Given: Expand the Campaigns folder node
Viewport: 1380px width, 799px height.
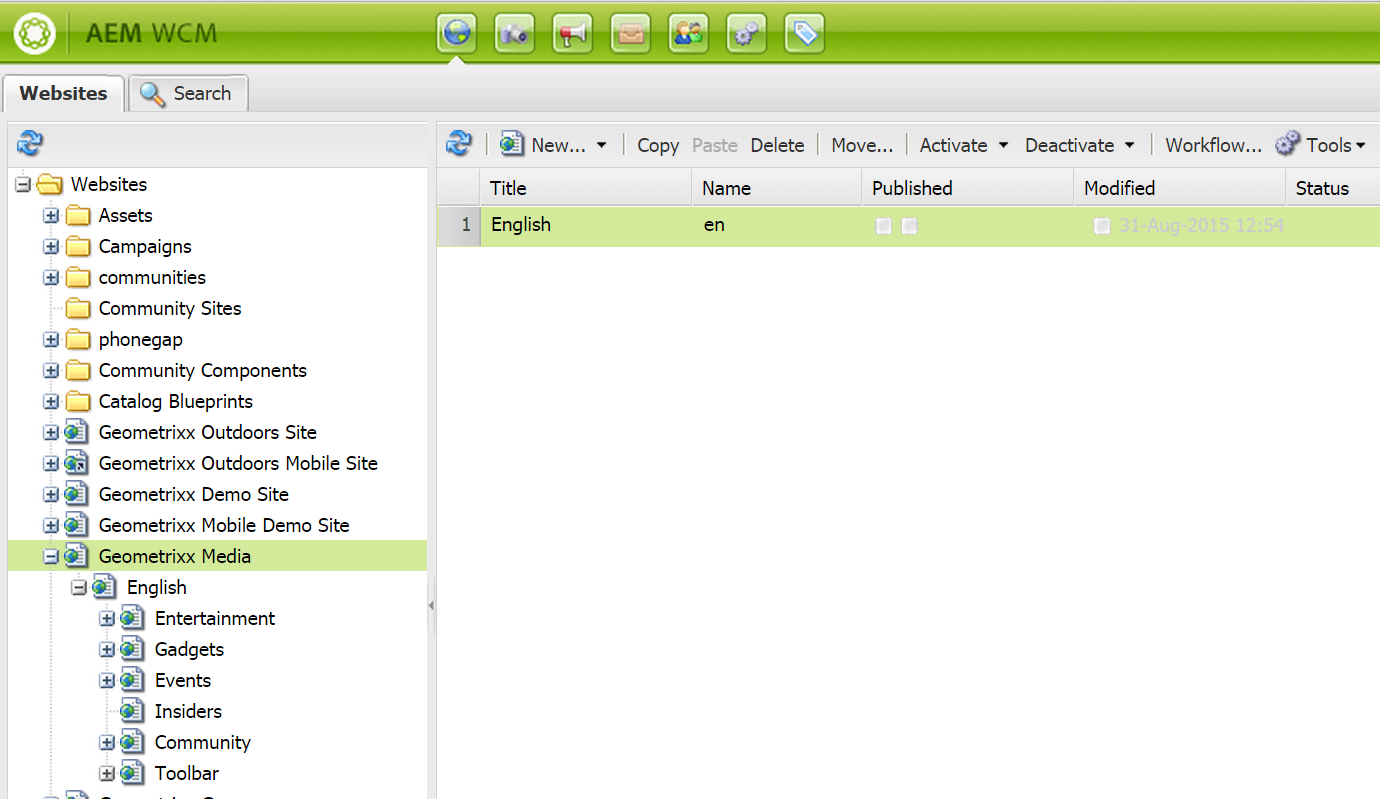Looking at the screenshot, I should tap(51, 247).
